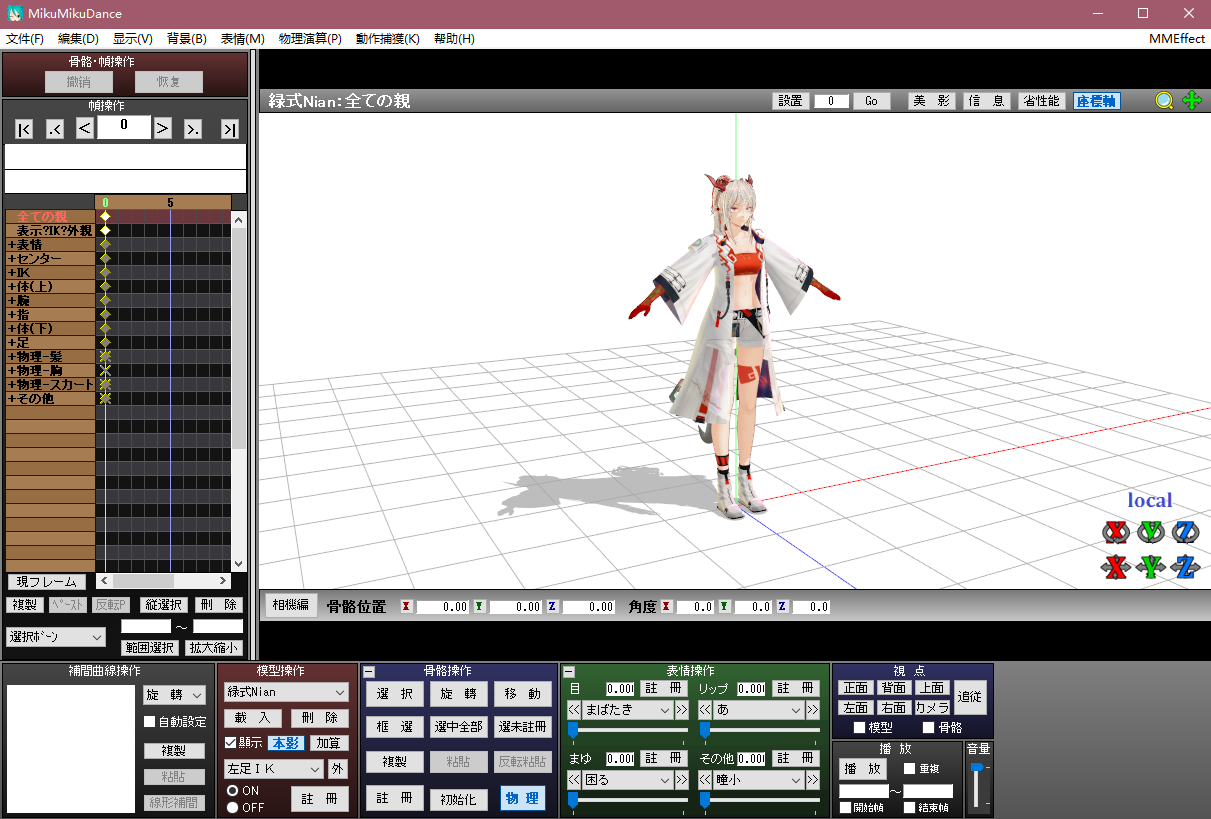
Task: Select the IK OFF radio button
Action: [233, 808]
